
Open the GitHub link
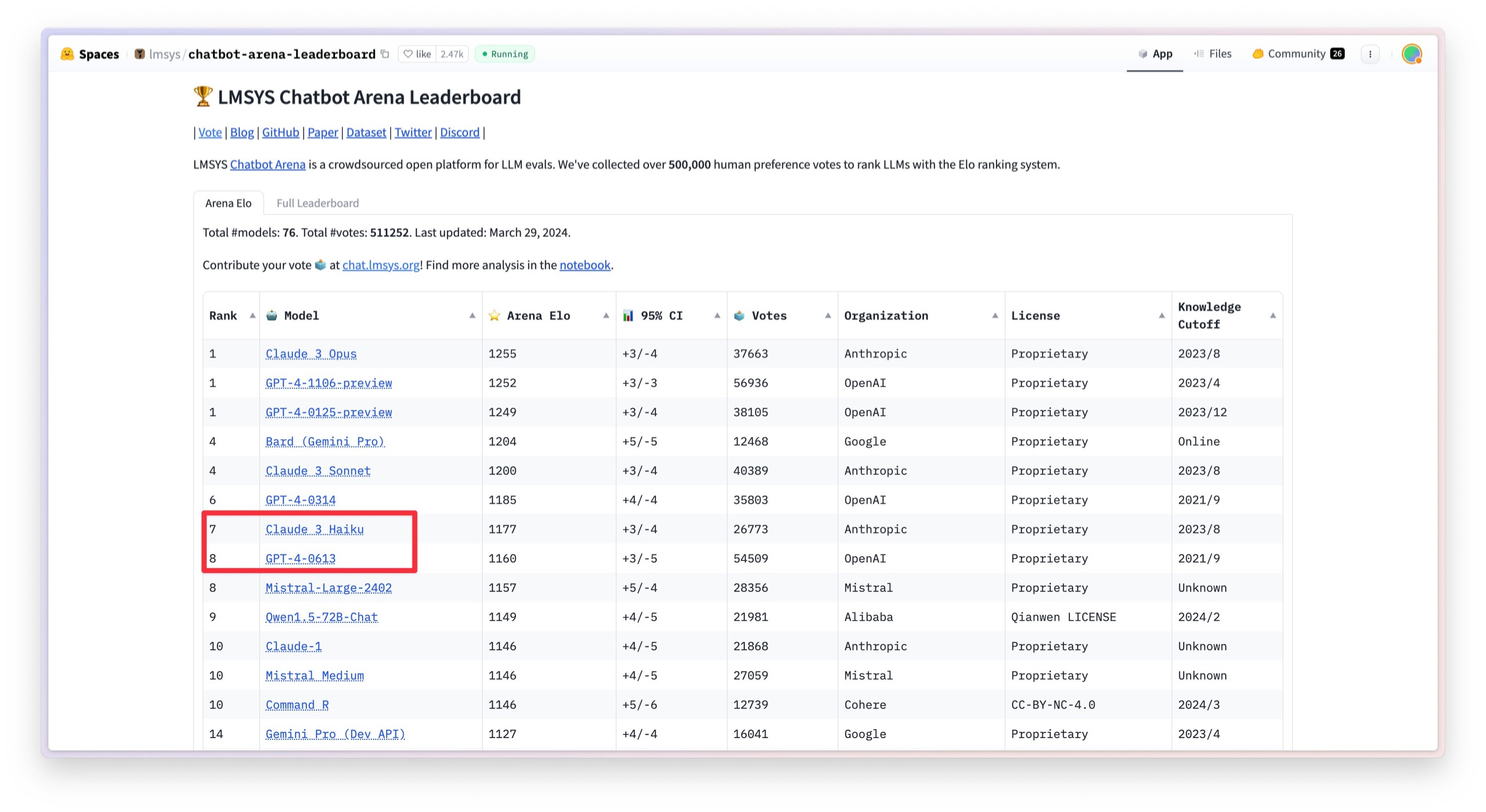pyautogui.click(x=280, y=132)
